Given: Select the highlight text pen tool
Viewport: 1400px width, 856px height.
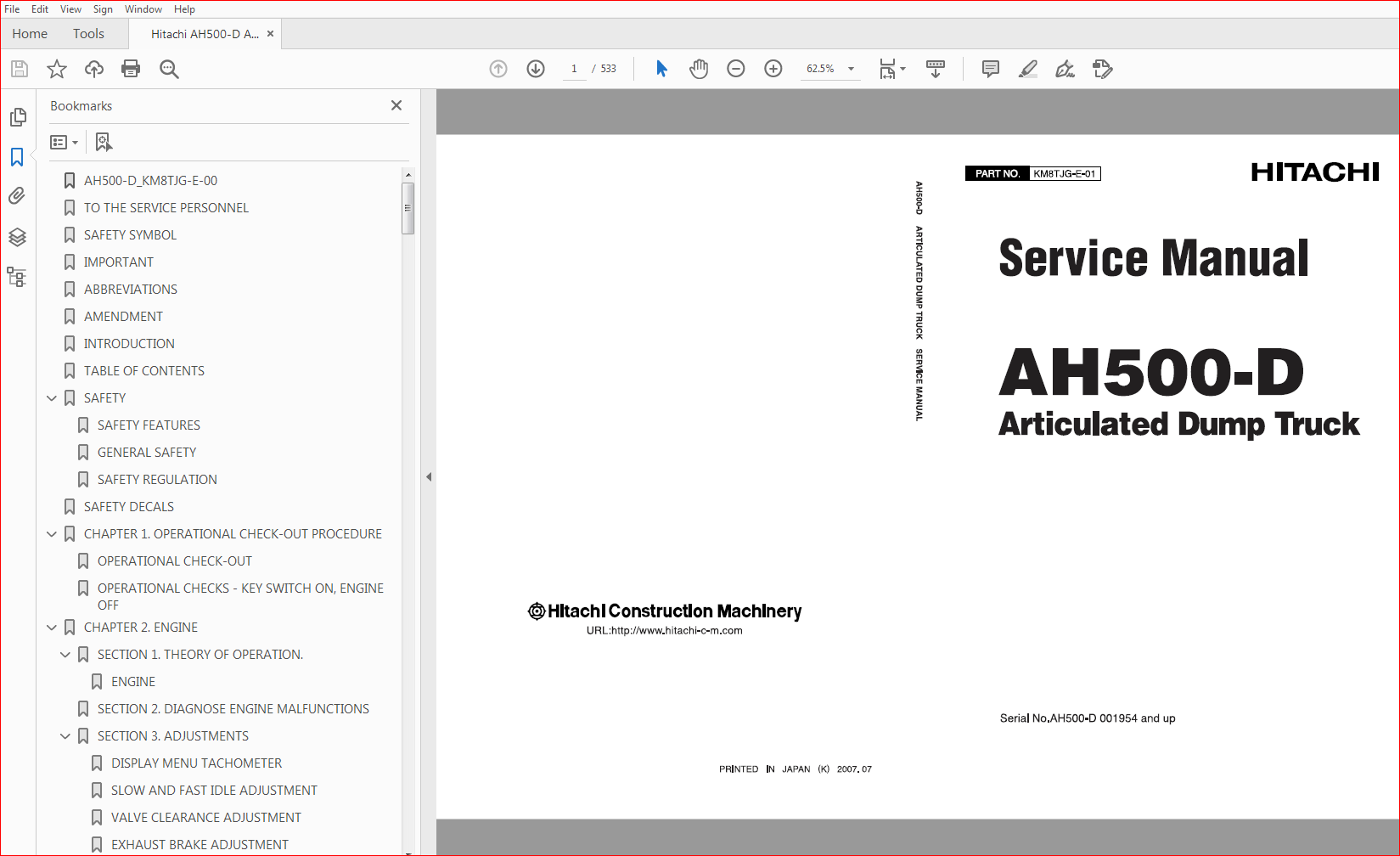Looking at the screenshot, I should 1028,69.
